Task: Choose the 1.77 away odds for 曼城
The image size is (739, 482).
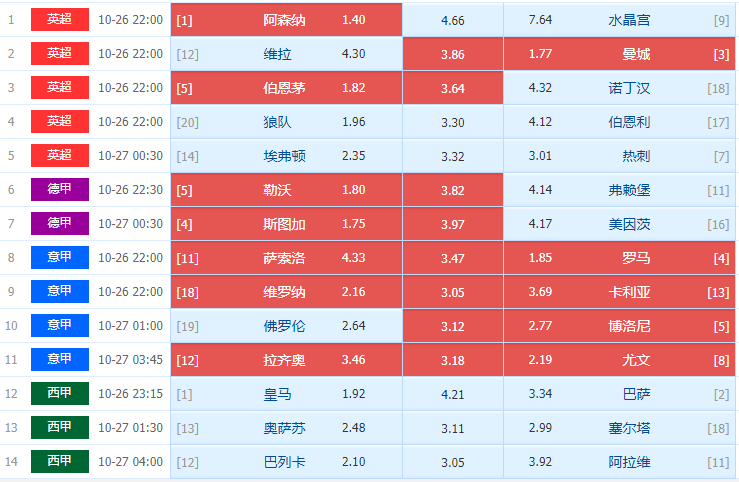Action: point(540,53)
